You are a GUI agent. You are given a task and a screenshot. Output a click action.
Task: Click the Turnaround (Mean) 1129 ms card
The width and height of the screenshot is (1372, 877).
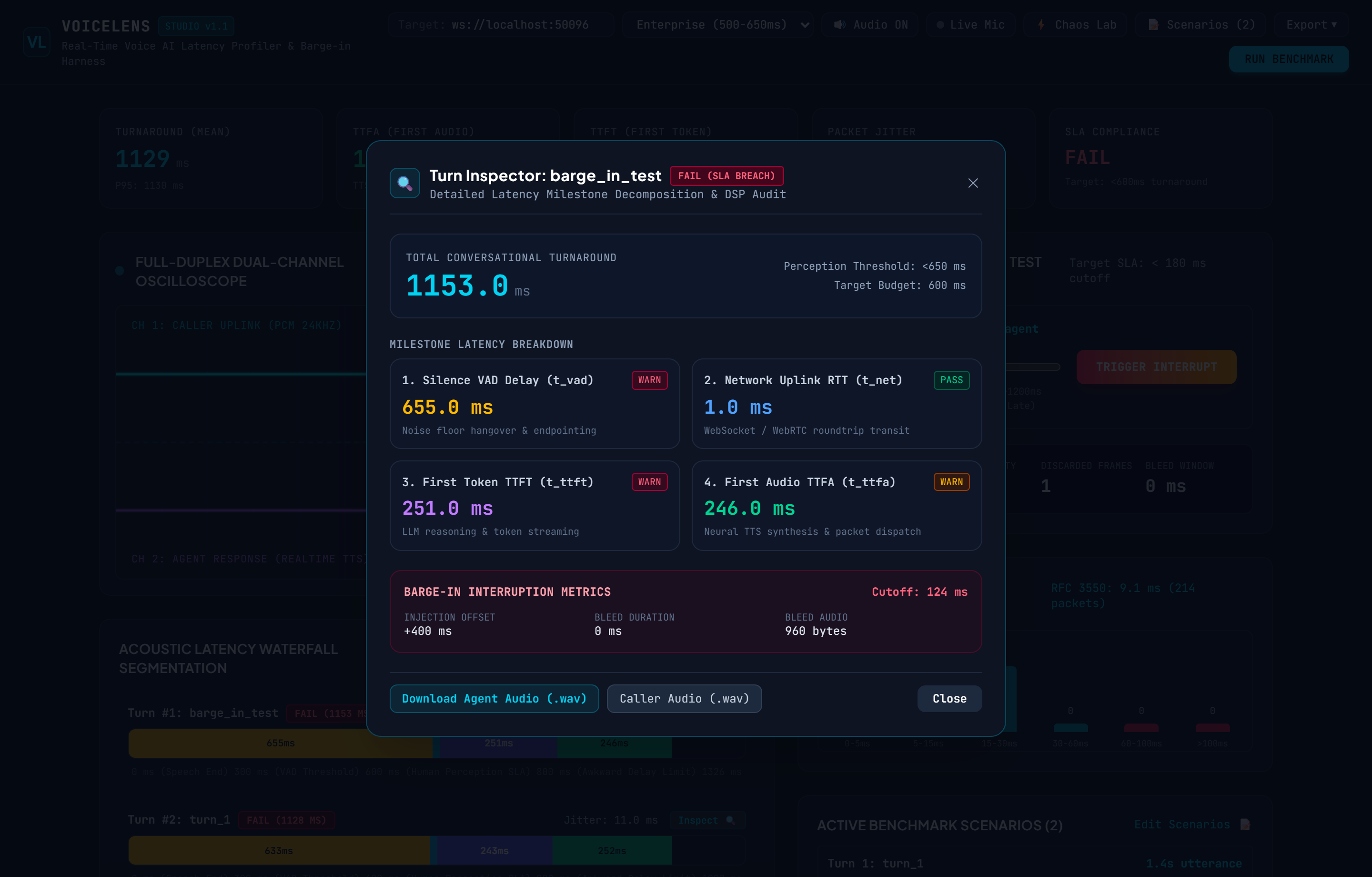tap(212, 158)
